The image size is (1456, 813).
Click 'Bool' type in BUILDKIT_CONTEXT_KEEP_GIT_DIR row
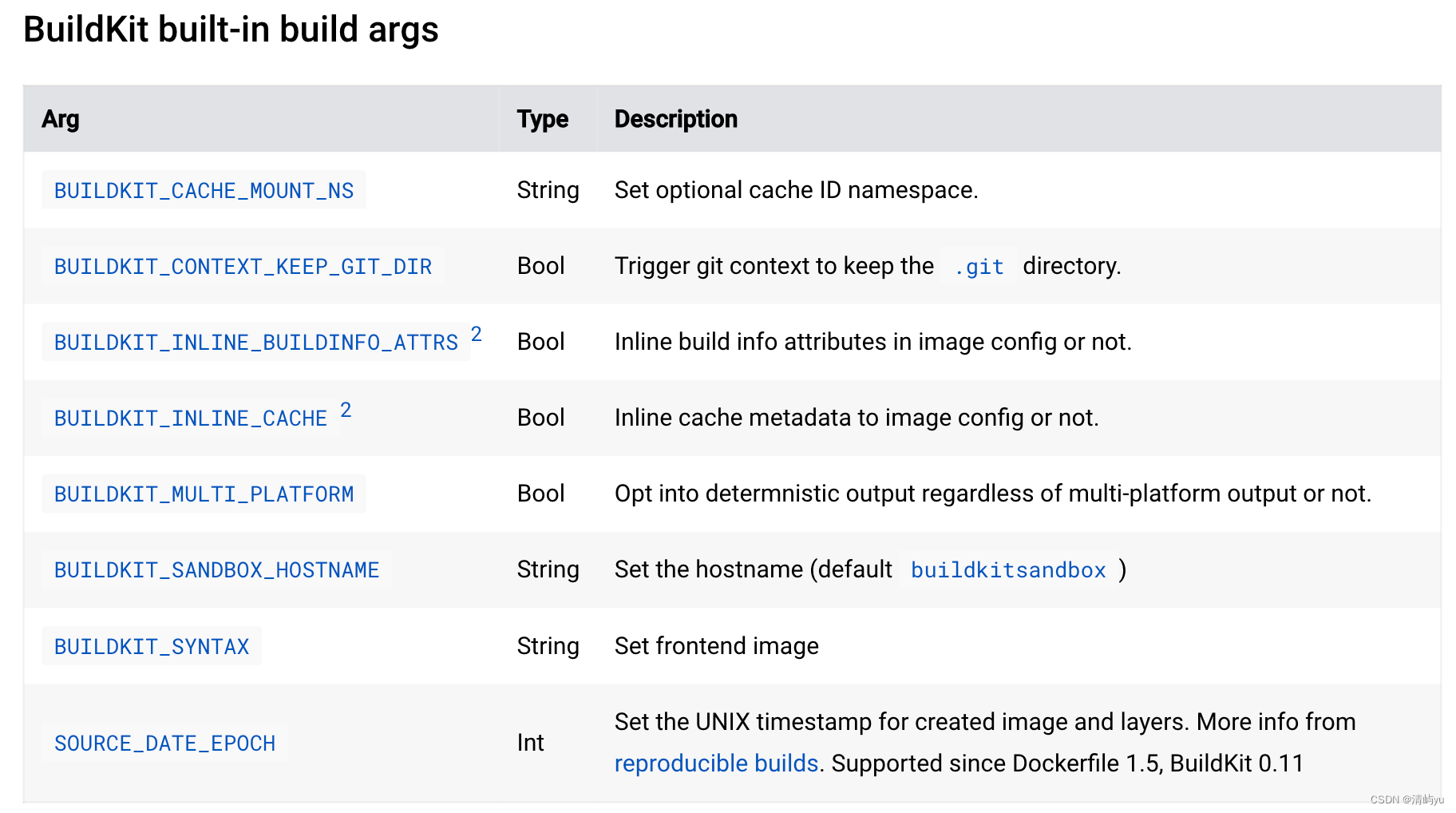pos(540,266)
